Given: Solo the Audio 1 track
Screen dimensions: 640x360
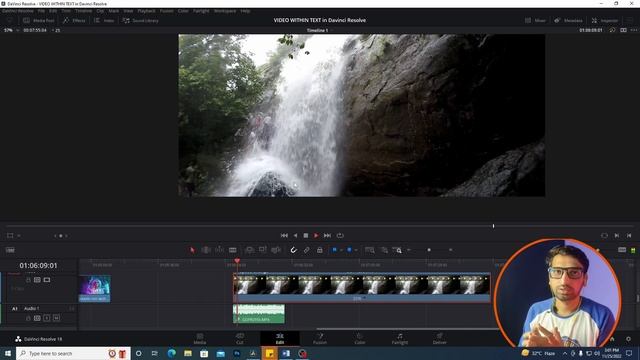Looking at the screenshot, I should click(x=47, y=318).
